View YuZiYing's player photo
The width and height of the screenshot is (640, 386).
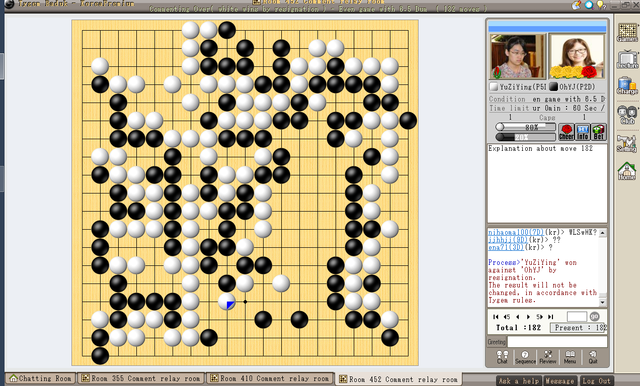518,56
